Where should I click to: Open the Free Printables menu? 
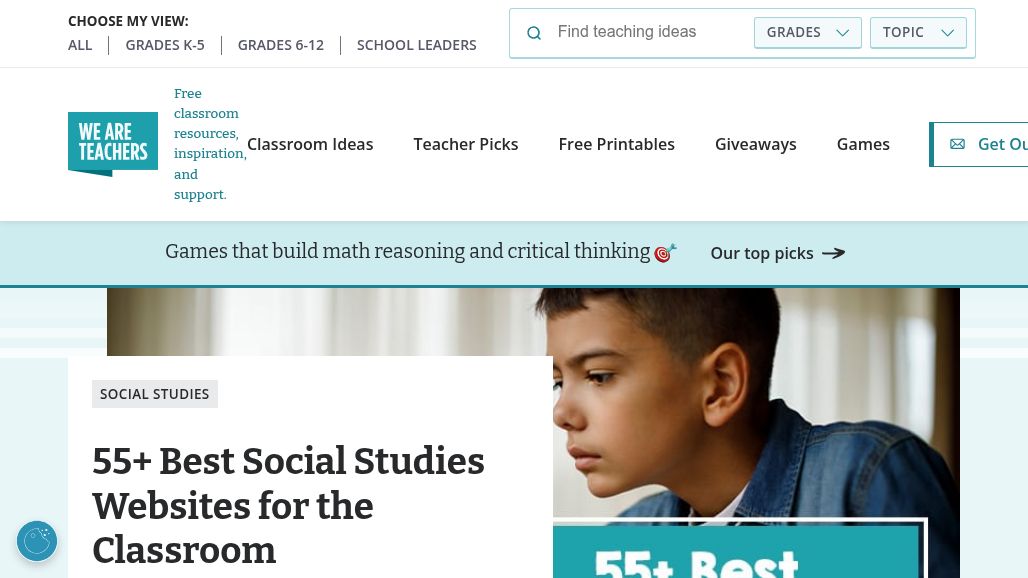click(x=616, y=144)
